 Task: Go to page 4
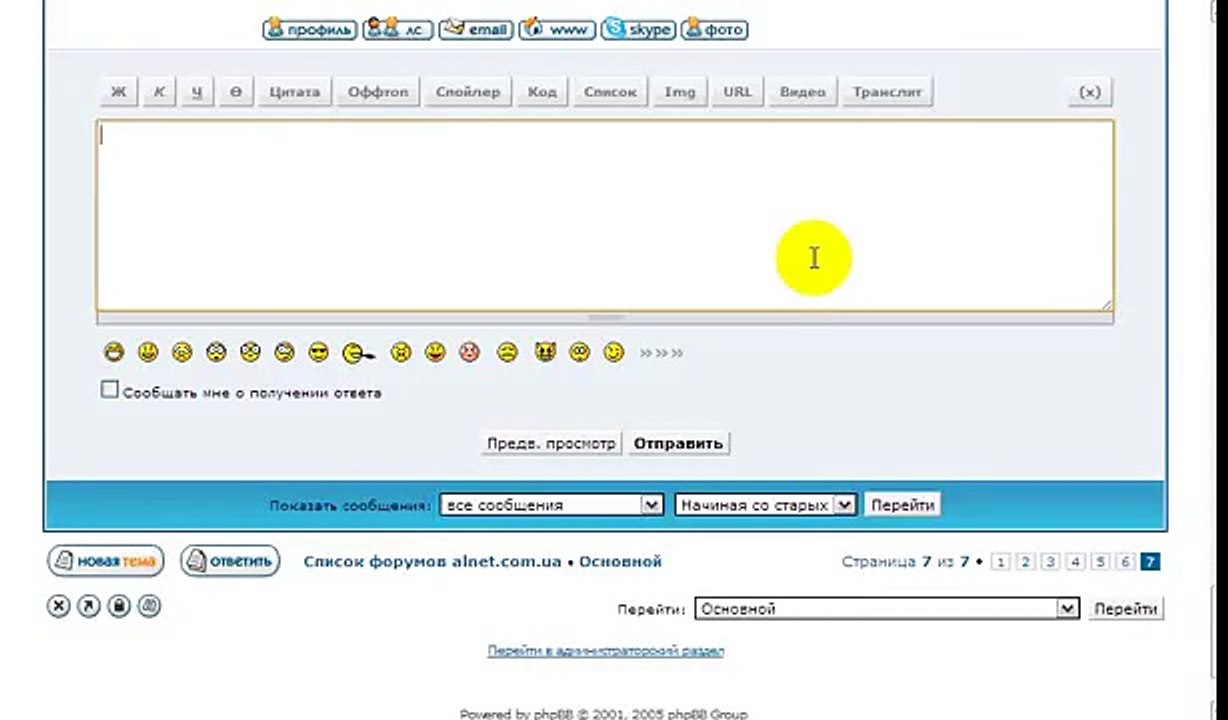(x=1075, y=562)
